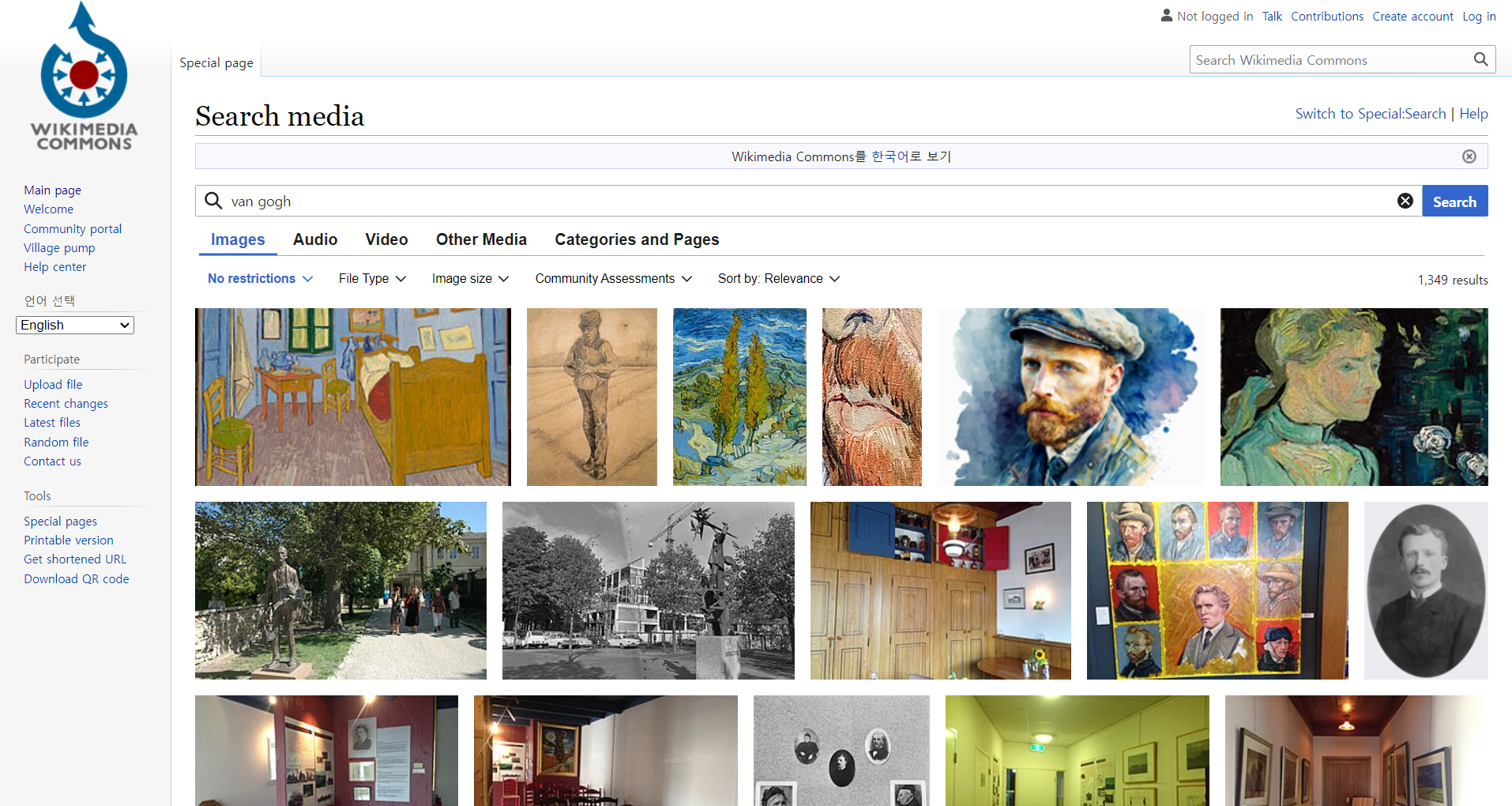Open the Image size filter dropdown

pos(470,278)
